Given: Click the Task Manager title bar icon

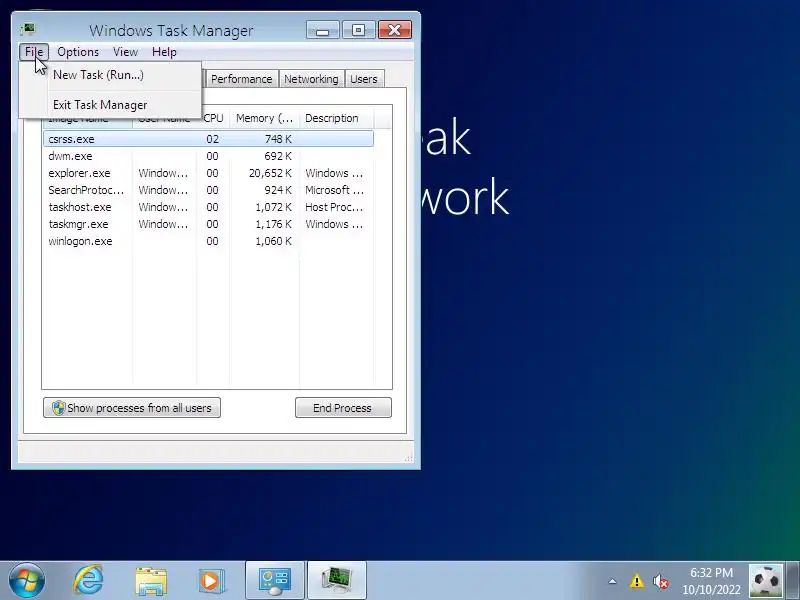Looking at the screenshot, I should coord(28,30).
